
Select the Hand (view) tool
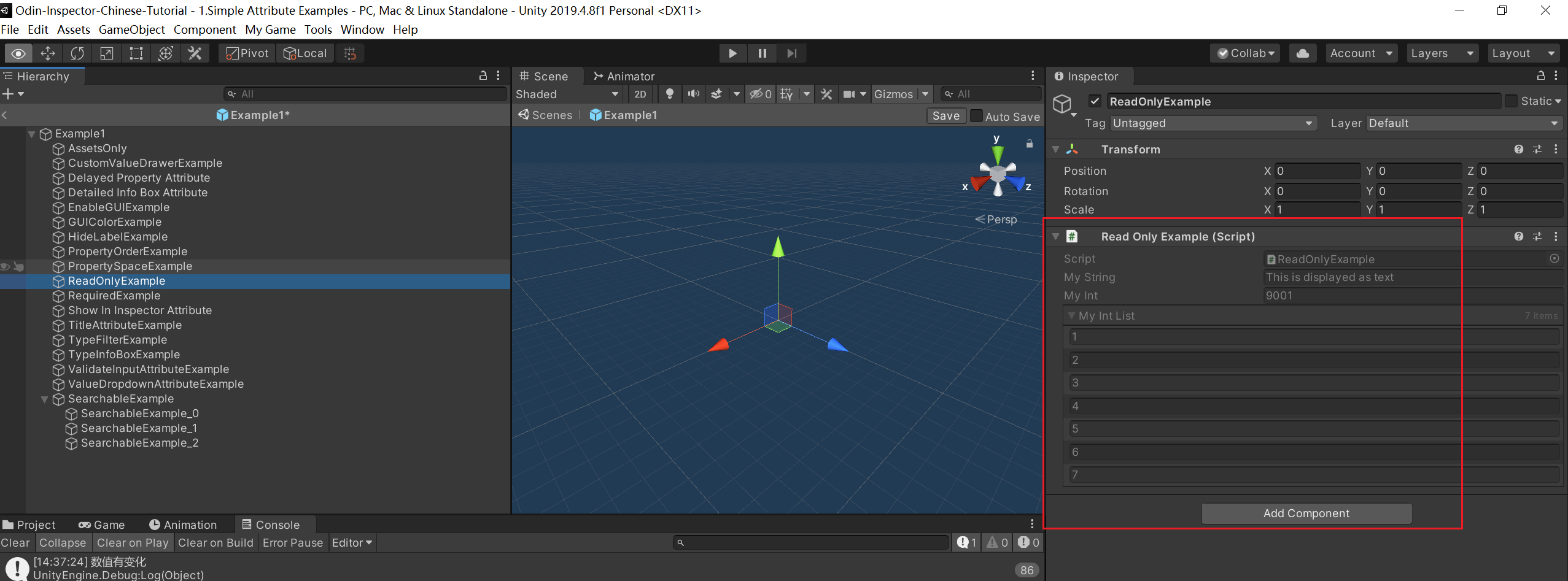click(18, 53)
